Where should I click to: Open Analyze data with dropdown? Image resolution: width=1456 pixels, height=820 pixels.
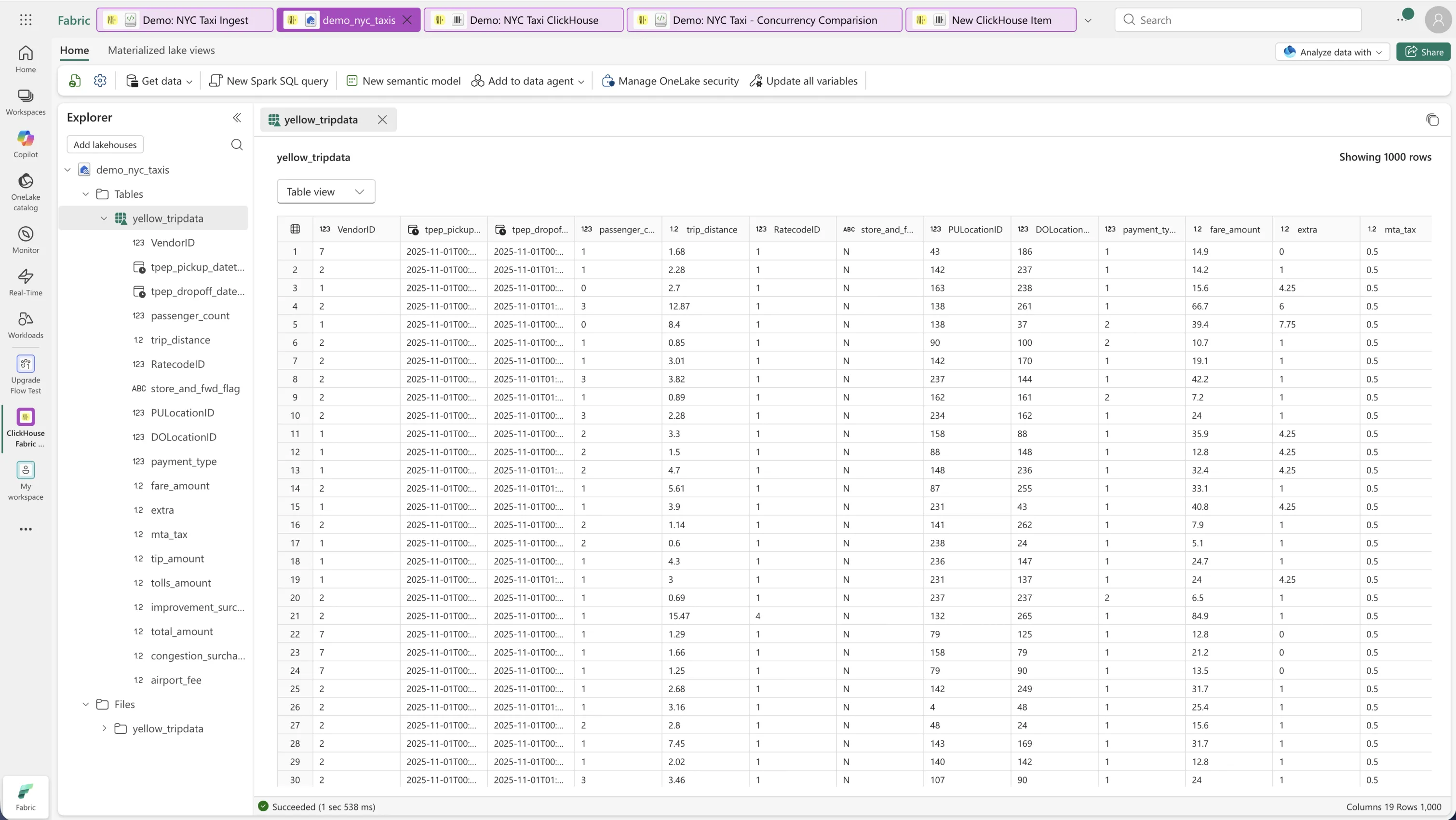(x=1333, y=52)
